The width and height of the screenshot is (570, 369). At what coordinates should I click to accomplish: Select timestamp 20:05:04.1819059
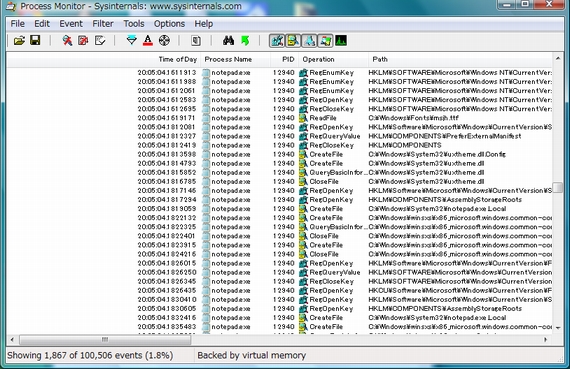[x=167, y=209]
